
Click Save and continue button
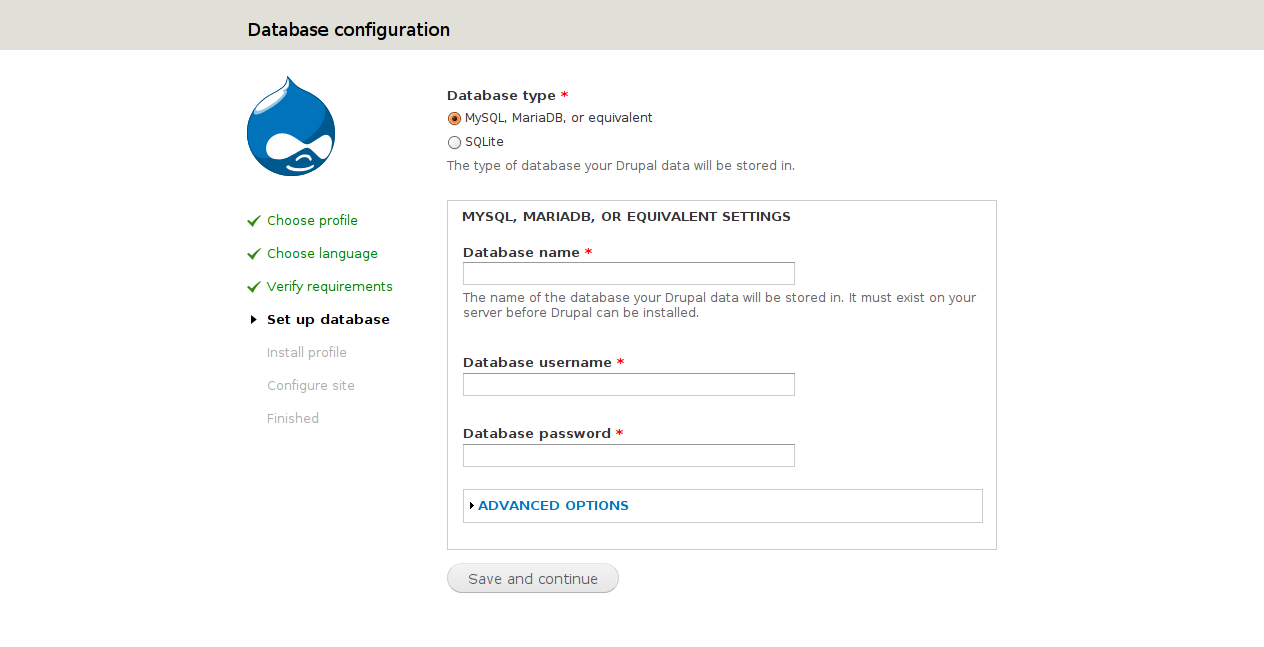[533, 578]
